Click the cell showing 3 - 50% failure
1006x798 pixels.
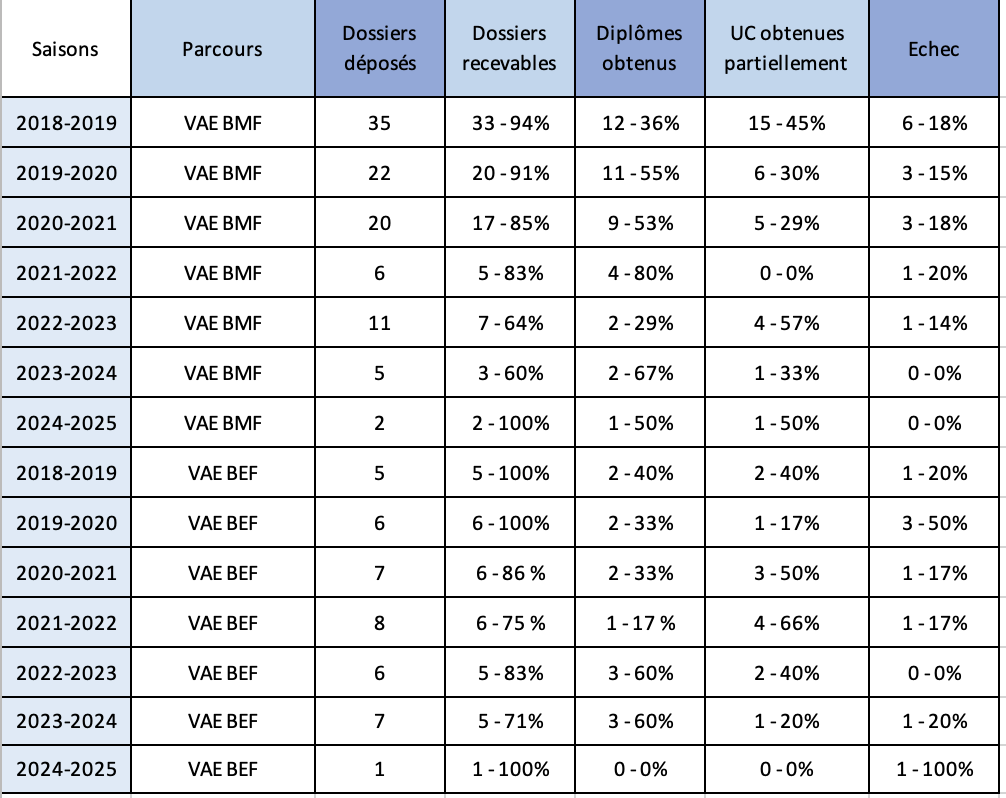(x=935, y=523)
